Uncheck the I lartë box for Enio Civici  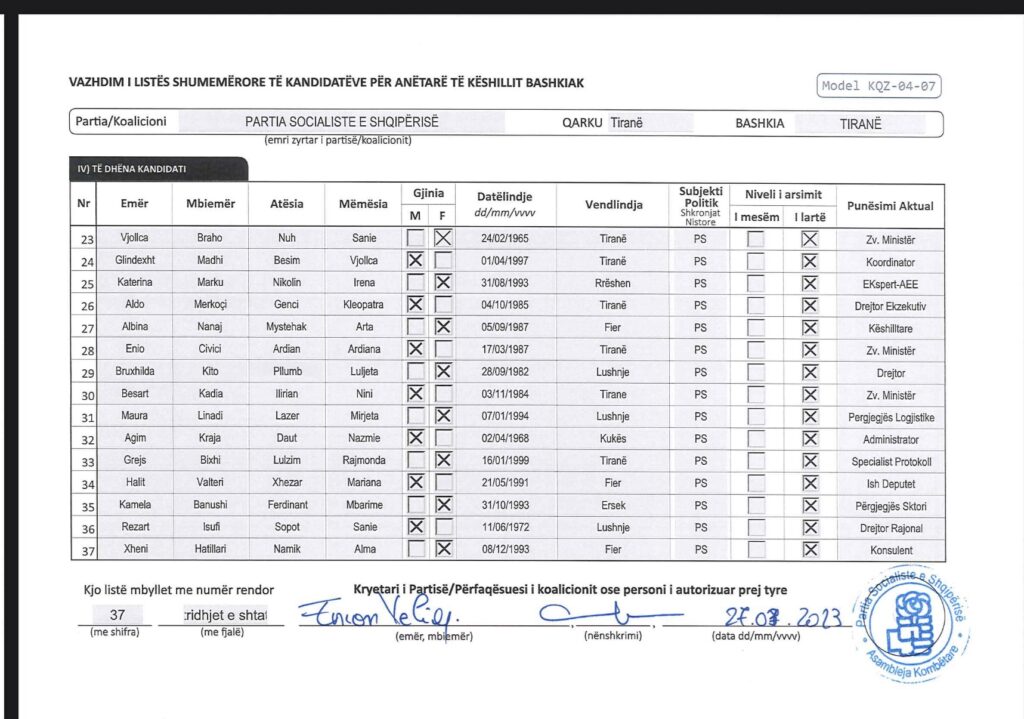click(x=810, y=350)
